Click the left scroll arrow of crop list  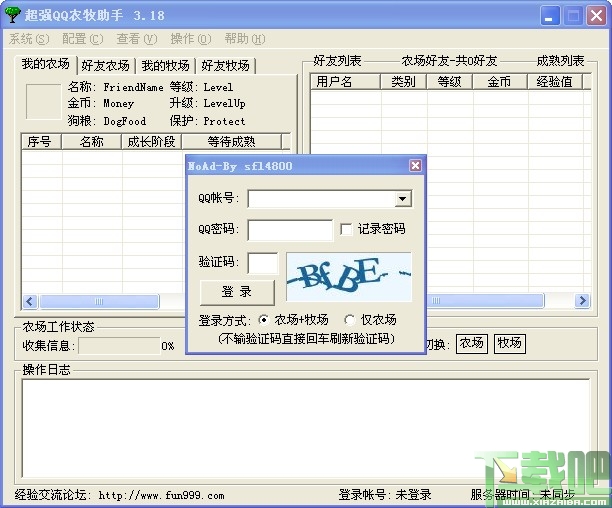click(x=30, y=301)
